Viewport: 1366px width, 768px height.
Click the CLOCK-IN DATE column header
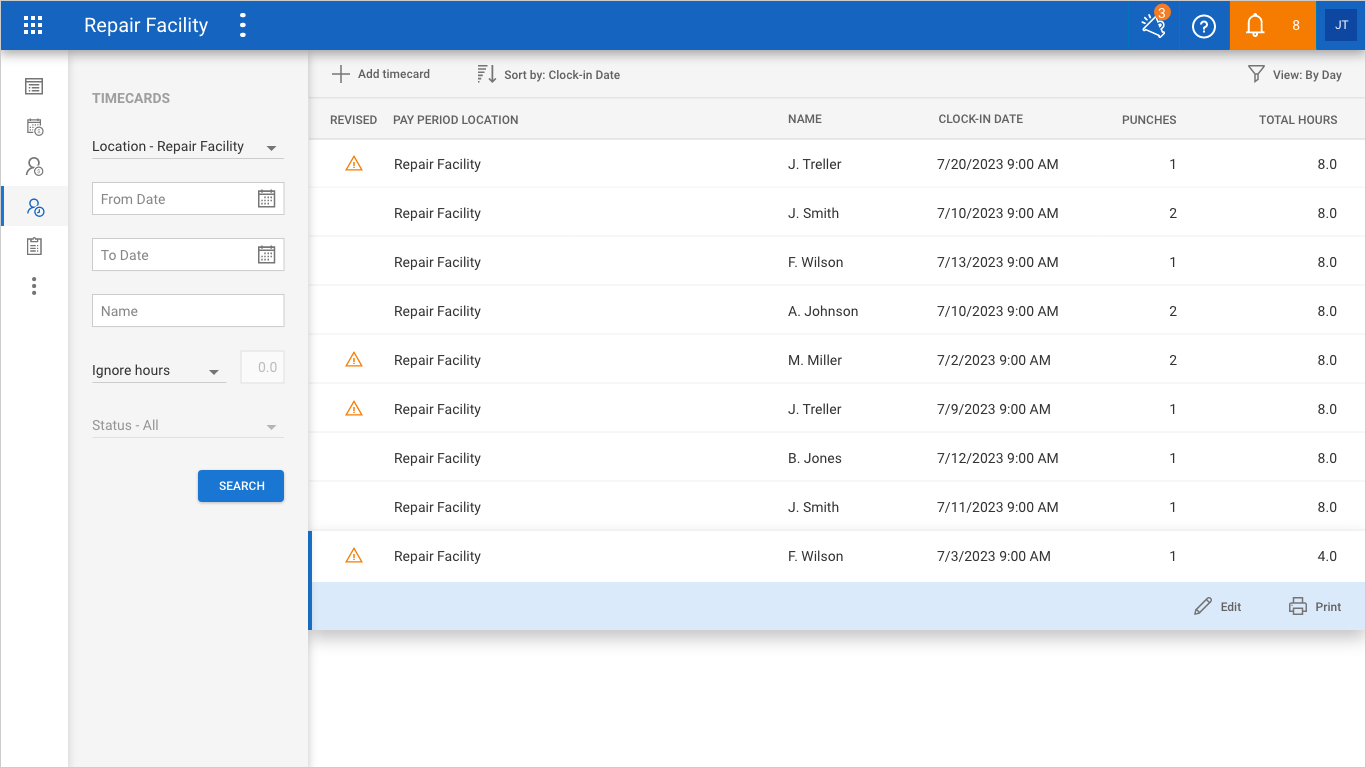(x=980, y=119)
